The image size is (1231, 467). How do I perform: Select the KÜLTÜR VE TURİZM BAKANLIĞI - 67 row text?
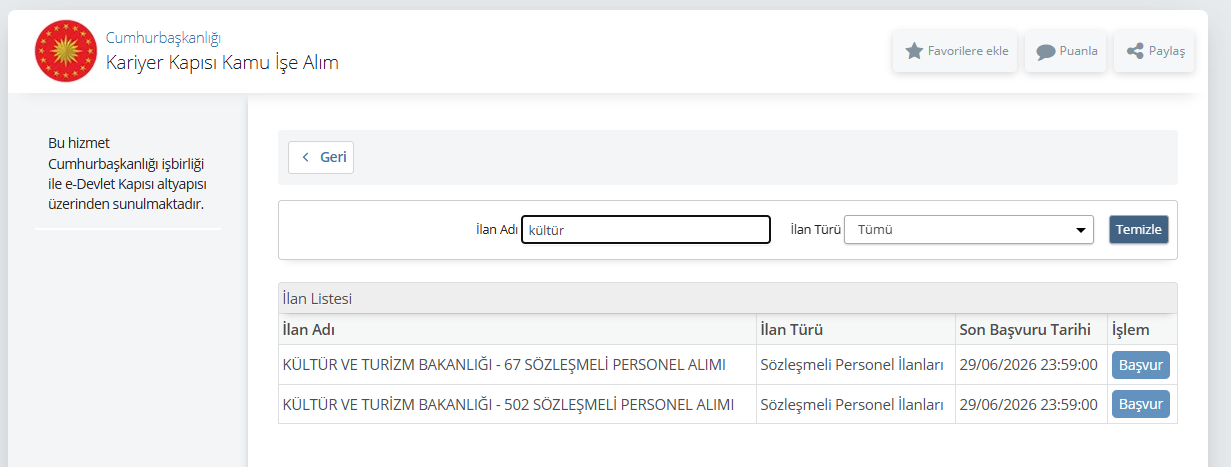(x=504, y=365)
